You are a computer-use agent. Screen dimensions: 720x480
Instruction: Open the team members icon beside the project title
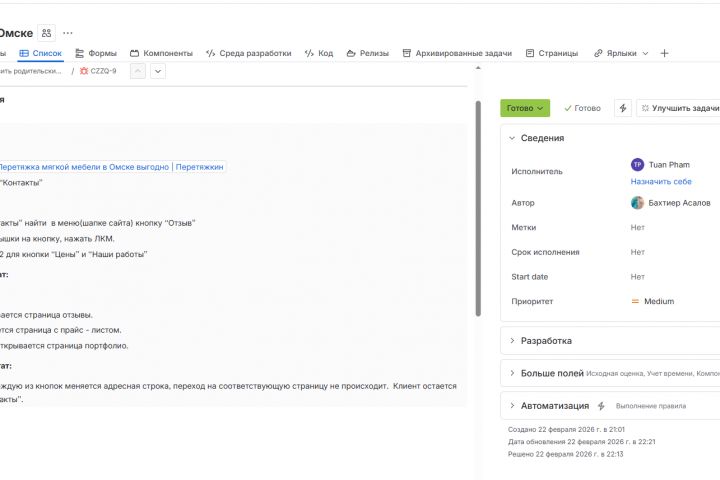click(x=46, y=33)
